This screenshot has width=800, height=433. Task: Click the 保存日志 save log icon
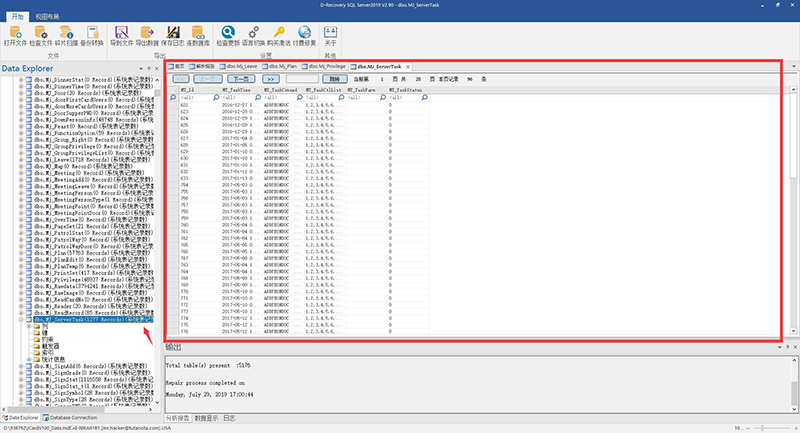click(173, 36)
